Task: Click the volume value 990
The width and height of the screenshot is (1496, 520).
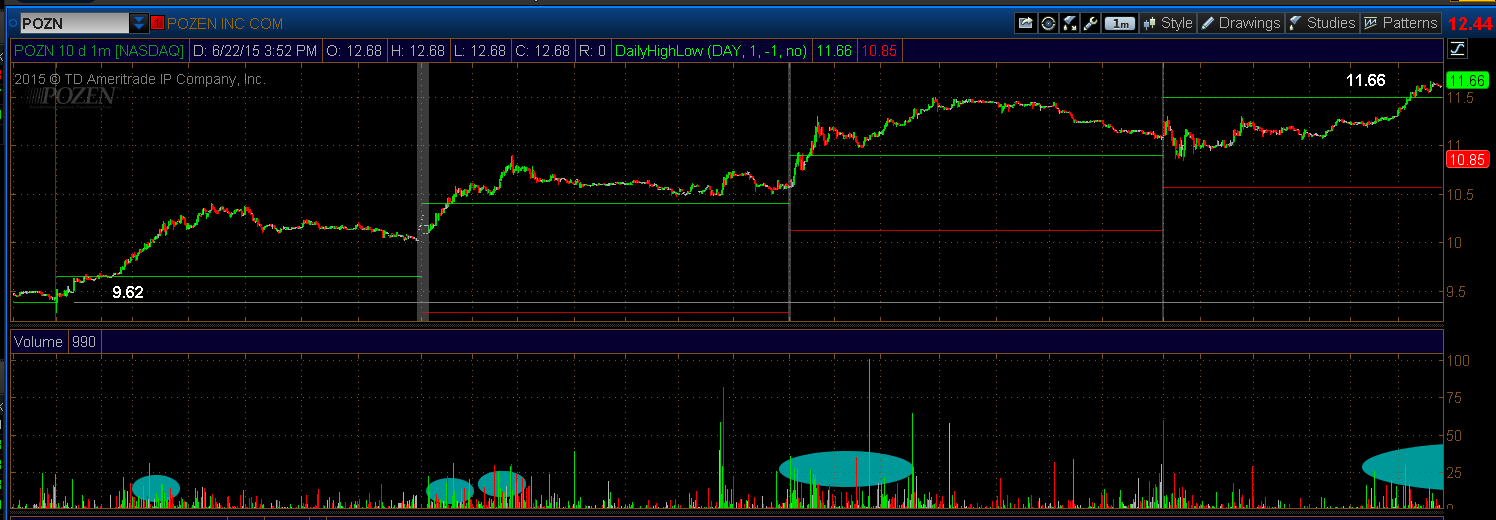Action: point(84,342)
